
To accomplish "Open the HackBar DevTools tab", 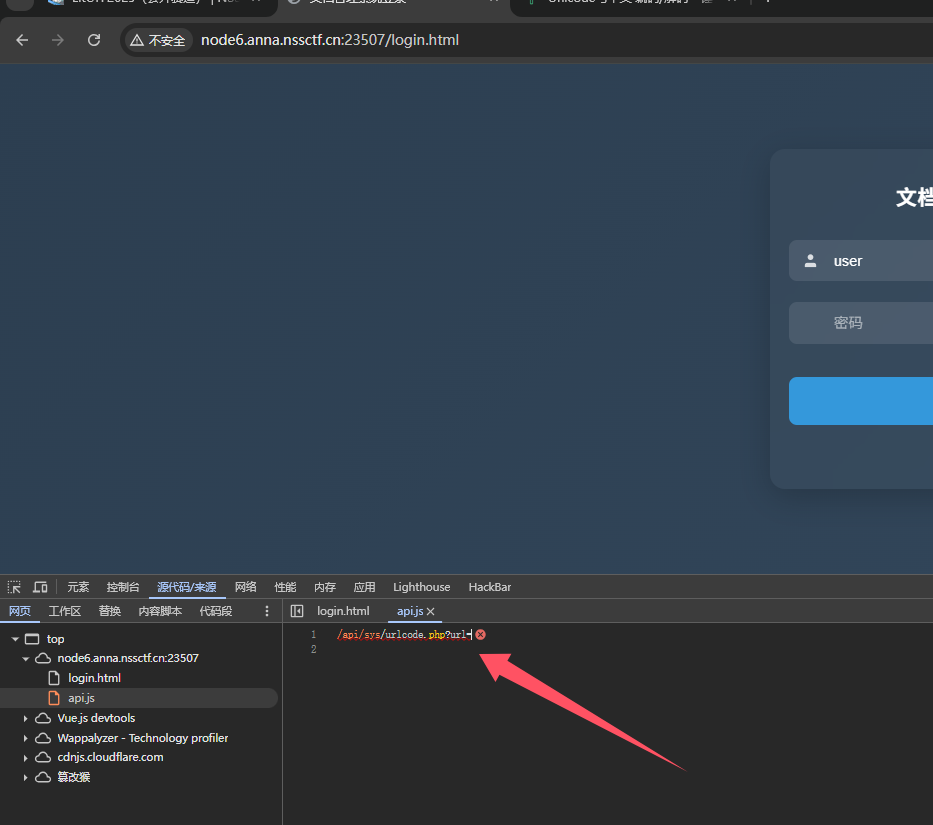I will coord(489,587).
